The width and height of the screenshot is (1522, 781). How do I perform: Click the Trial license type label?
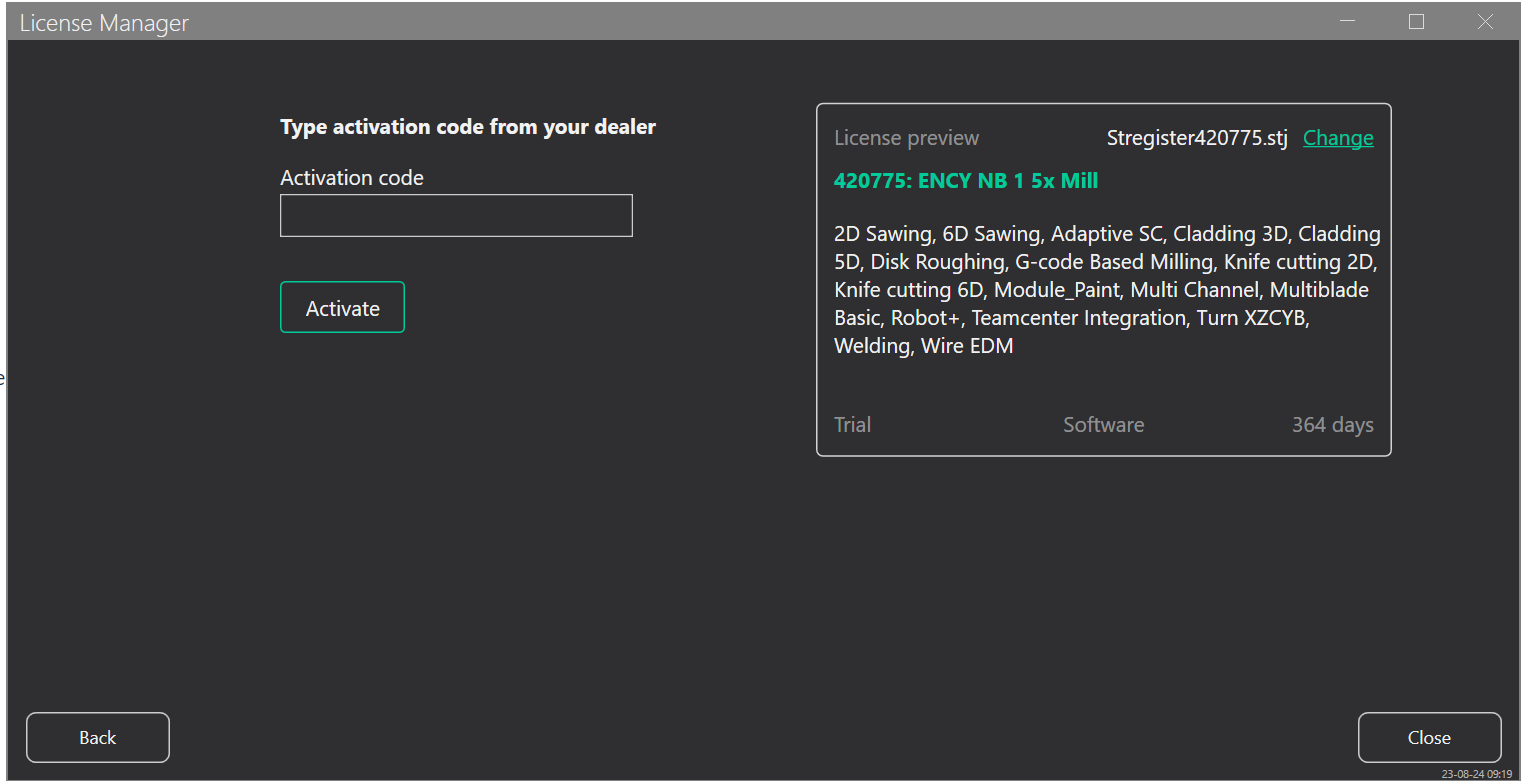click(x=853, y=425)
